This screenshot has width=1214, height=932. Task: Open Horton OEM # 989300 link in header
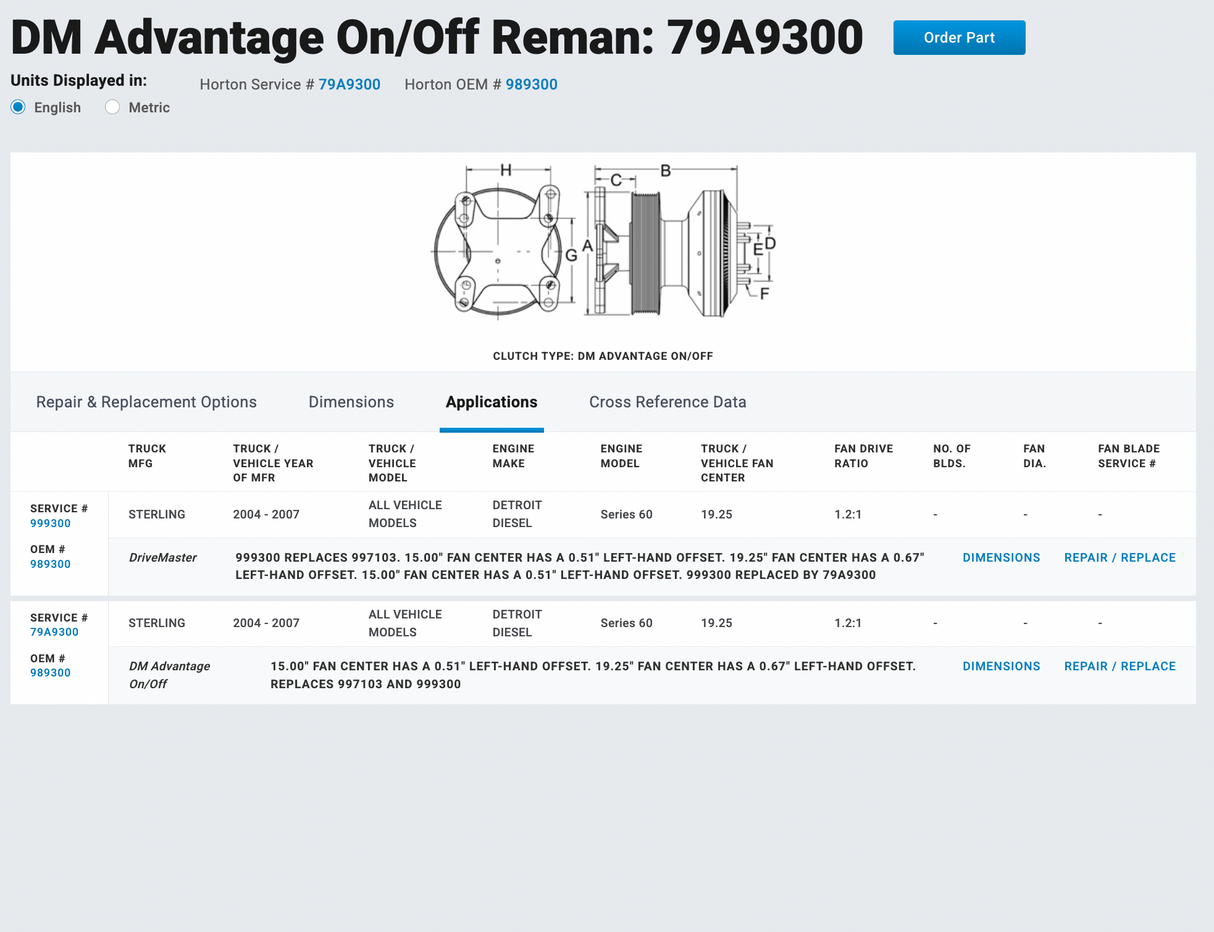[531, 85]
